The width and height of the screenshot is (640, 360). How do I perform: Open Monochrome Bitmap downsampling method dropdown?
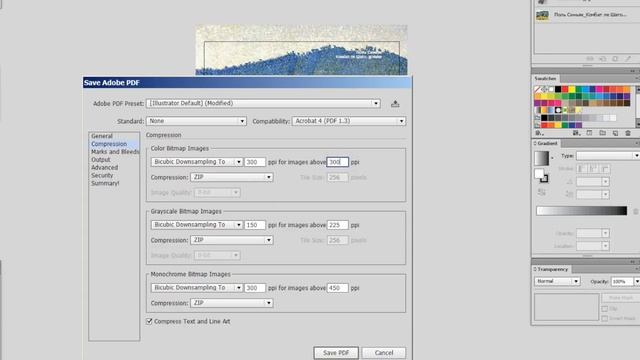[197, 288]
